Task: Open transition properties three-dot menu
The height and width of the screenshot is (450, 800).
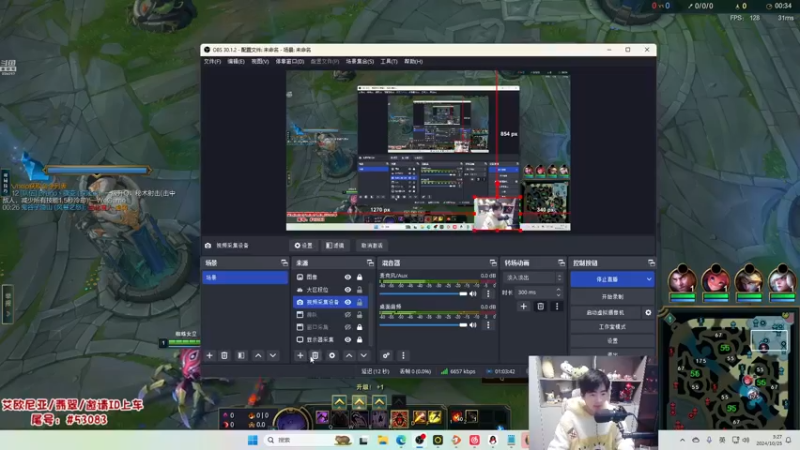Action: (557, 306)
